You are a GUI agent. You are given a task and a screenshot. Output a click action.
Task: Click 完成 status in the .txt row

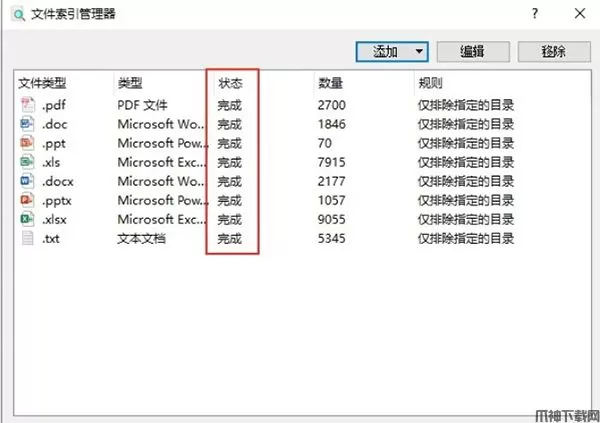230,238
